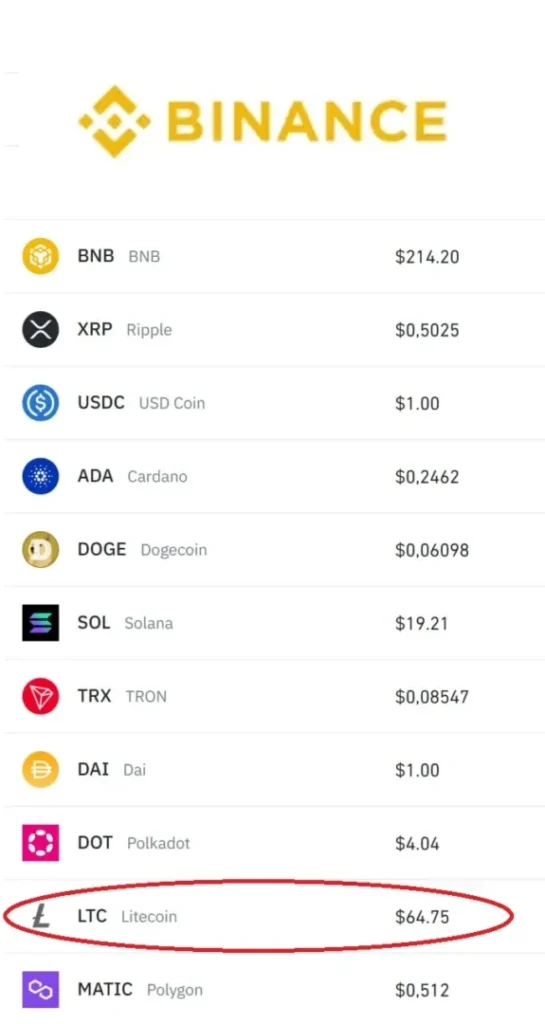545x1024 pixels.
Task: Open the Polkadot name label
Action: click(x=159, y=843)
